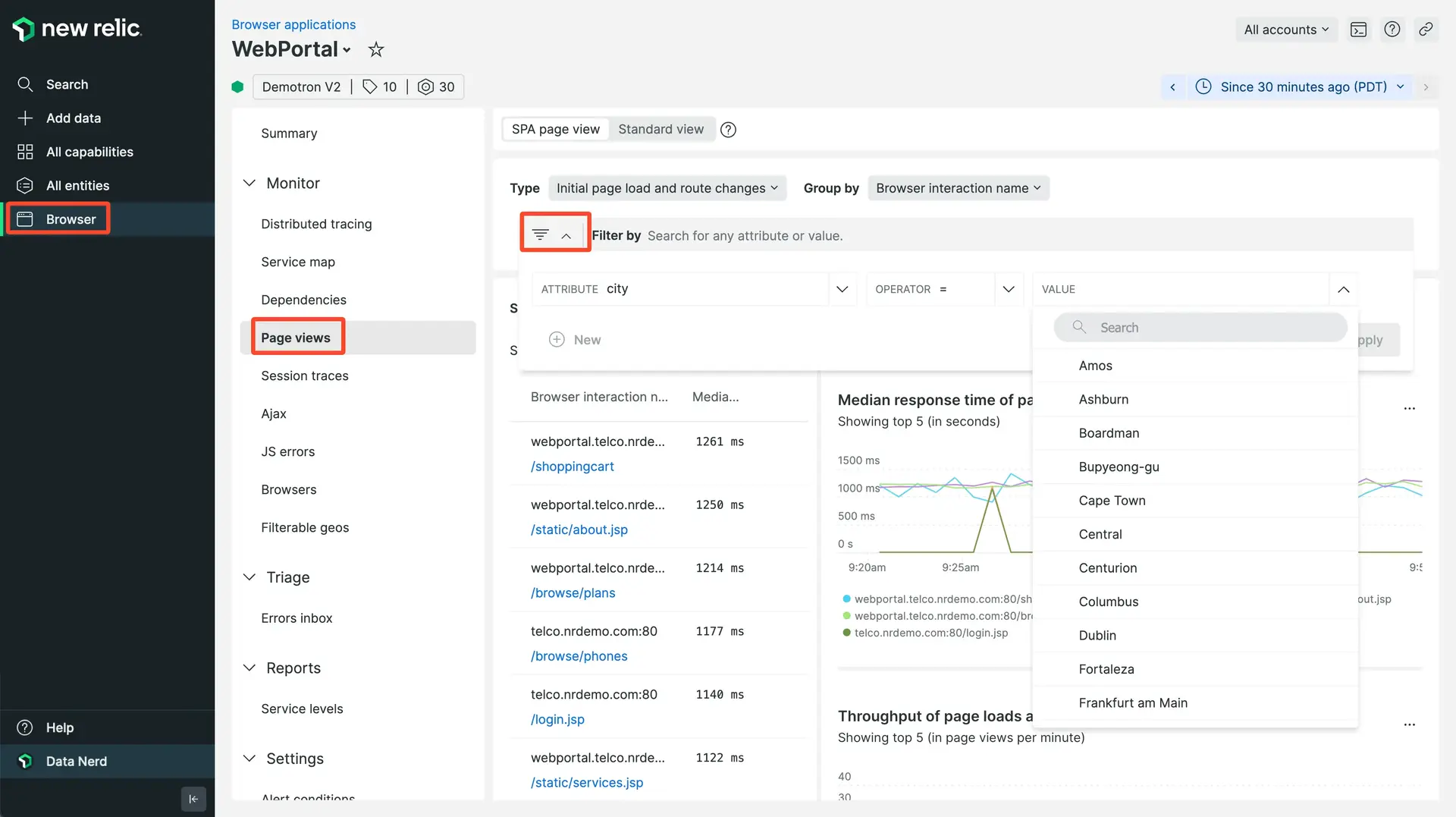Viewport: 1456px width, 817px height.
Task: Open the Type dropdown for page loads
Action: [x=667, y=188]
